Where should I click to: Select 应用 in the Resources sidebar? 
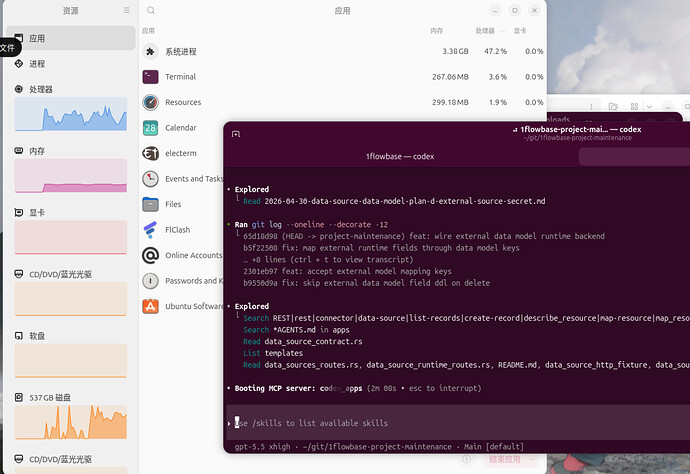click(70, 38)
